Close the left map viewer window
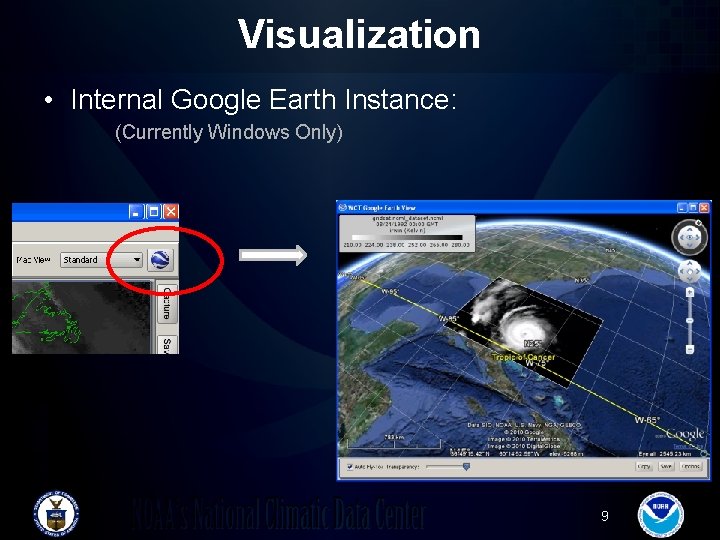Image resolution: width=720 pixels, height=540 pixels. [x=171, y=212]
